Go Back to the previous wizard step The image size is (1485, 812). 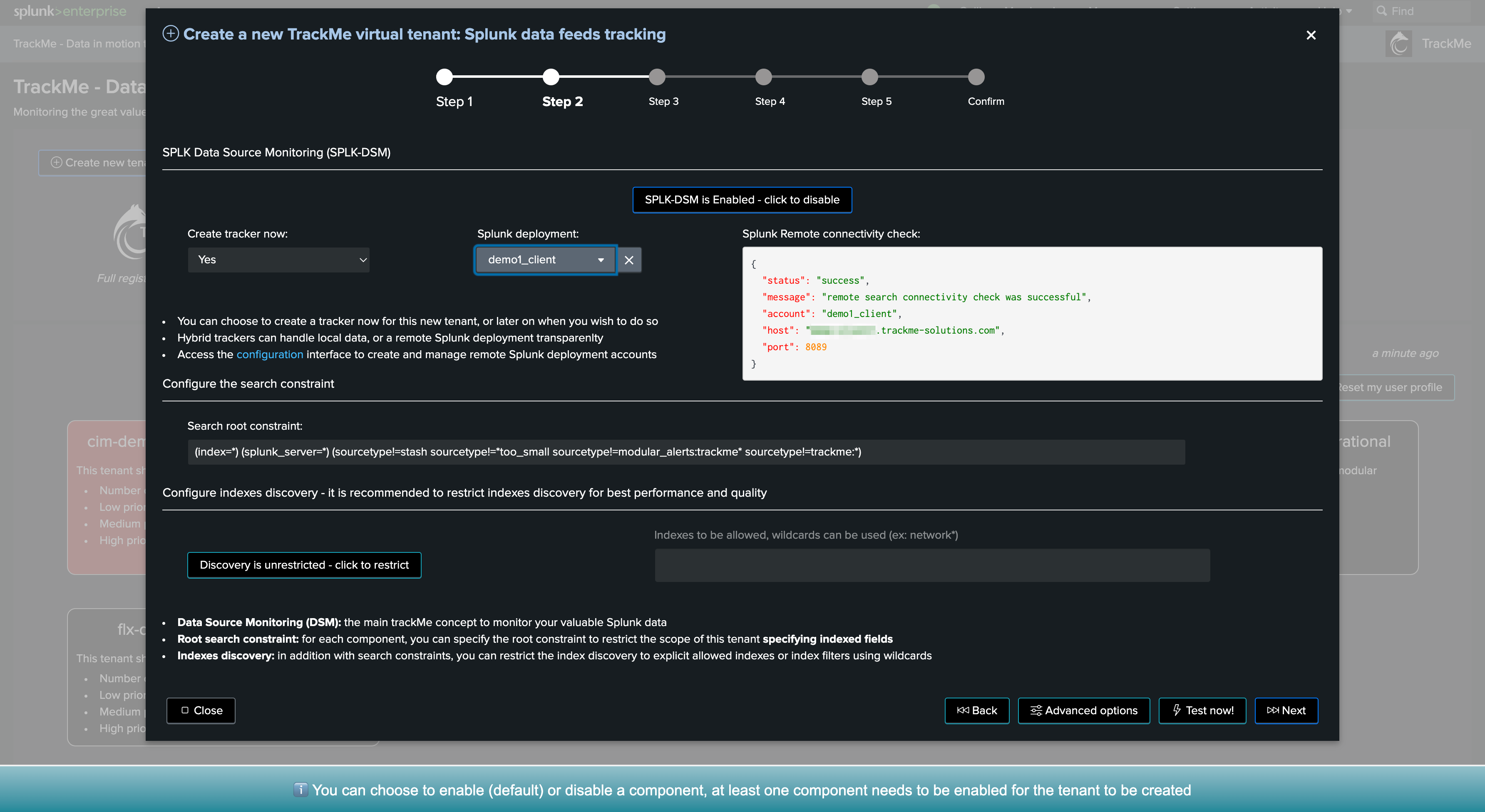[976, 710]
